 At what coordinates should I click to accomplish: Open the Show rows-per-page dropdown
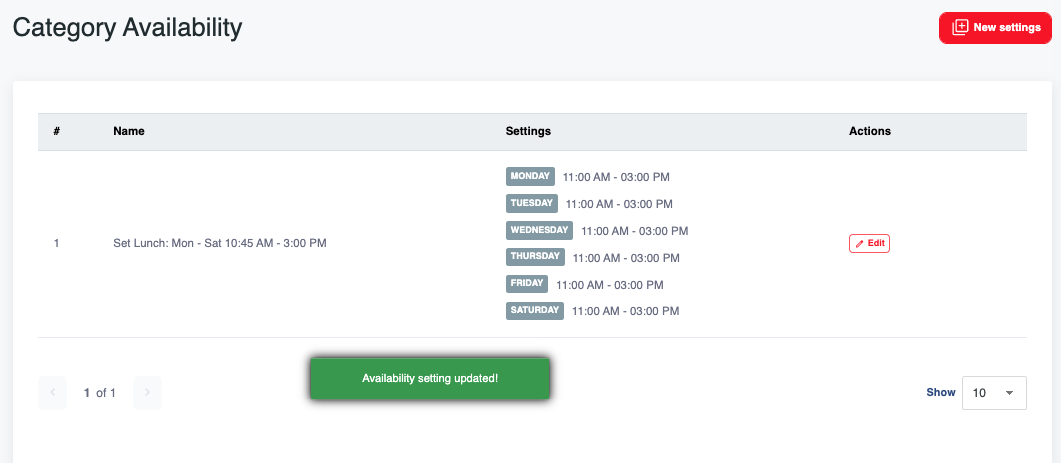994,393
